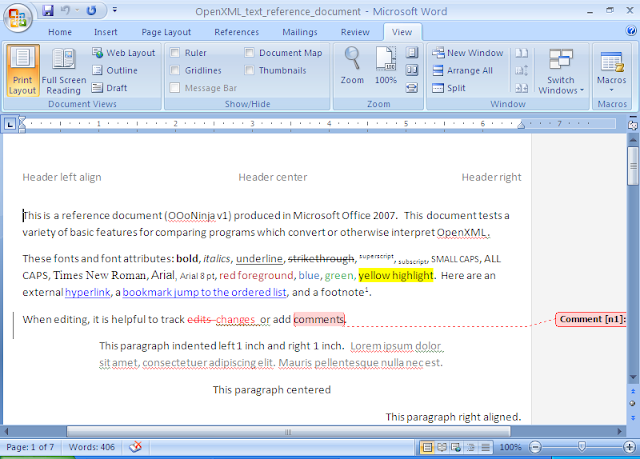Open Full Screen Reading view
This screenshot has width=640, height=459.
tap(62, 62)
